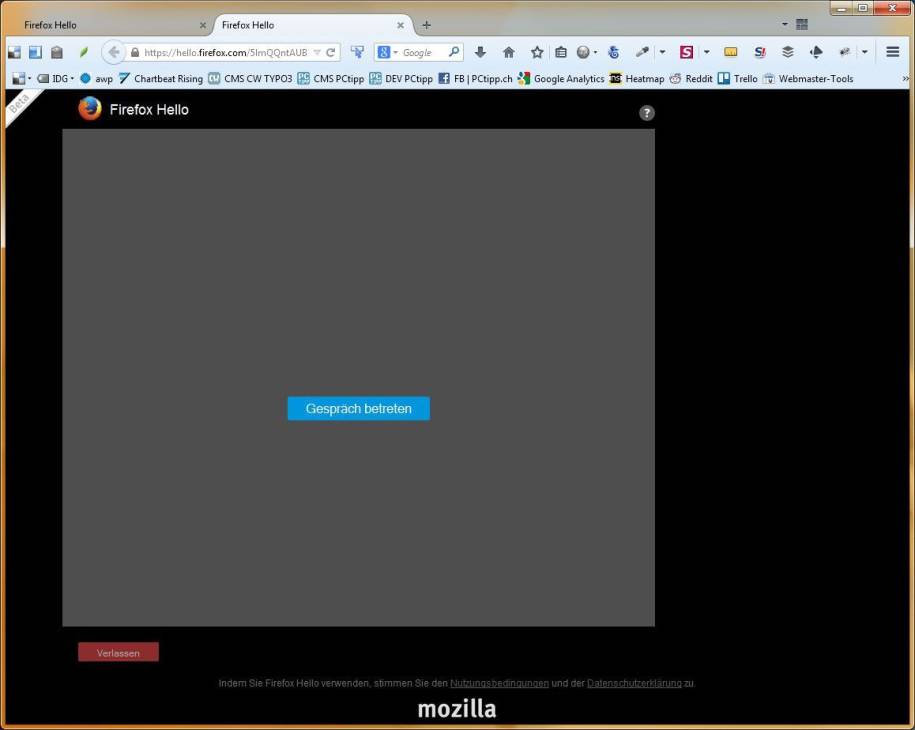This screenshot has width=915, height=730.
Task: Click the stacked layers extension icon
Action: pos(788,53)
